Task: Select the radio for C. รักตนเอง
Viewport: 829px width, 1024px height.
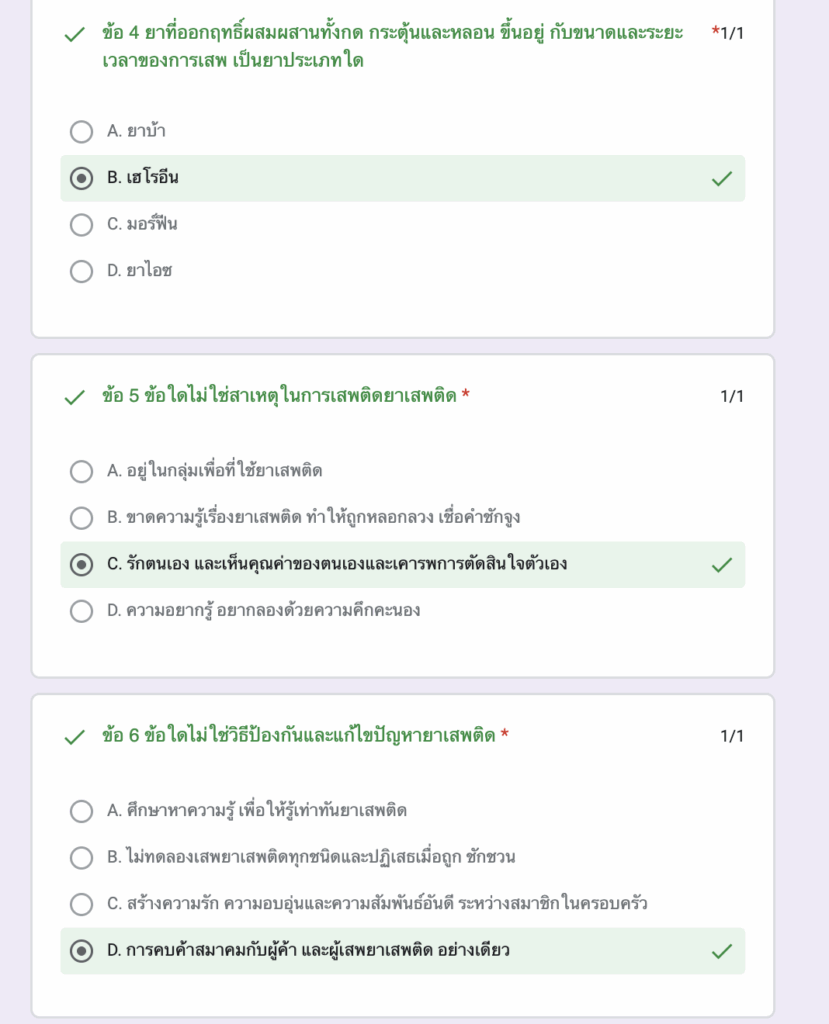Action: 81,564
